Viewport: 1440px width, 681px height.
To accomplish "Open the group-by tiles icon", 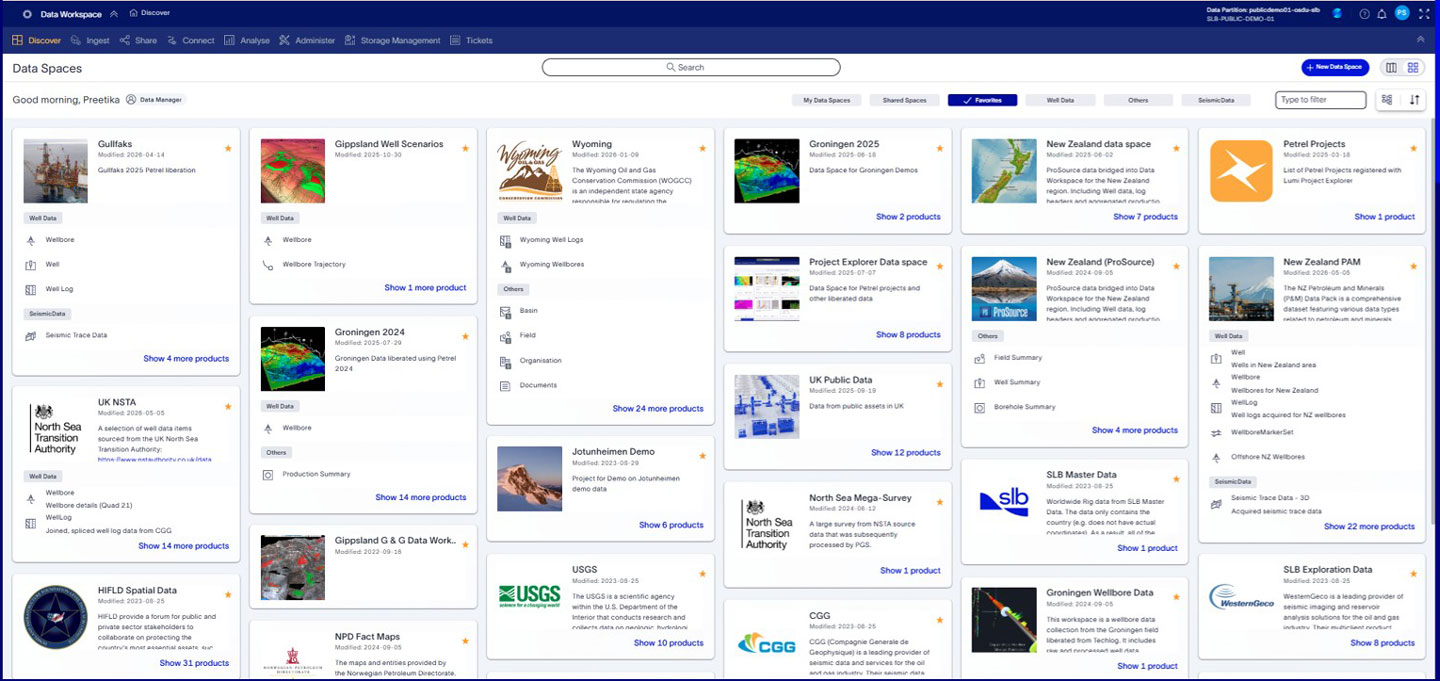I will (1387, 100).
